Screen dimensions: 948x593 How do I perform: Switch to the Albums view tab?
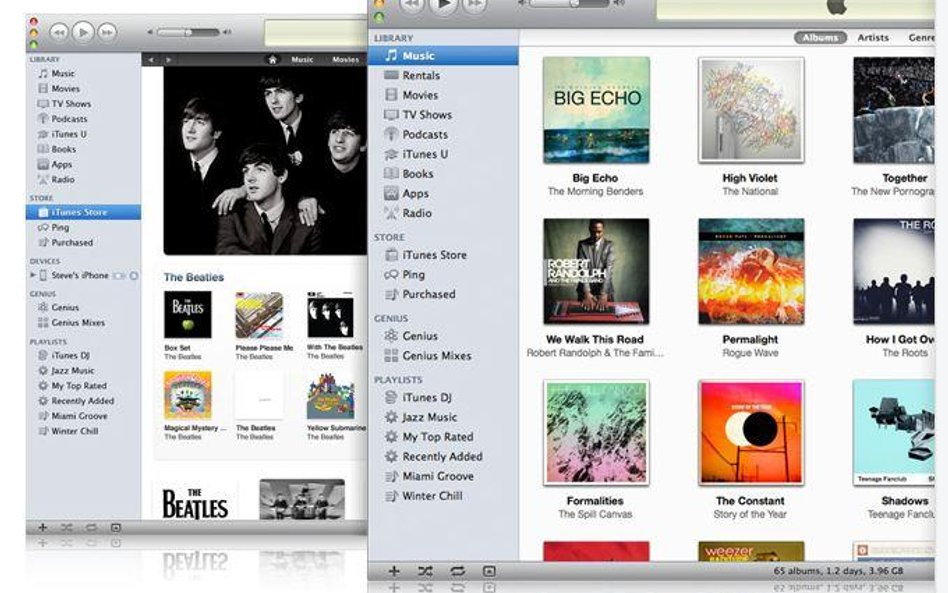tap(820, 37)
